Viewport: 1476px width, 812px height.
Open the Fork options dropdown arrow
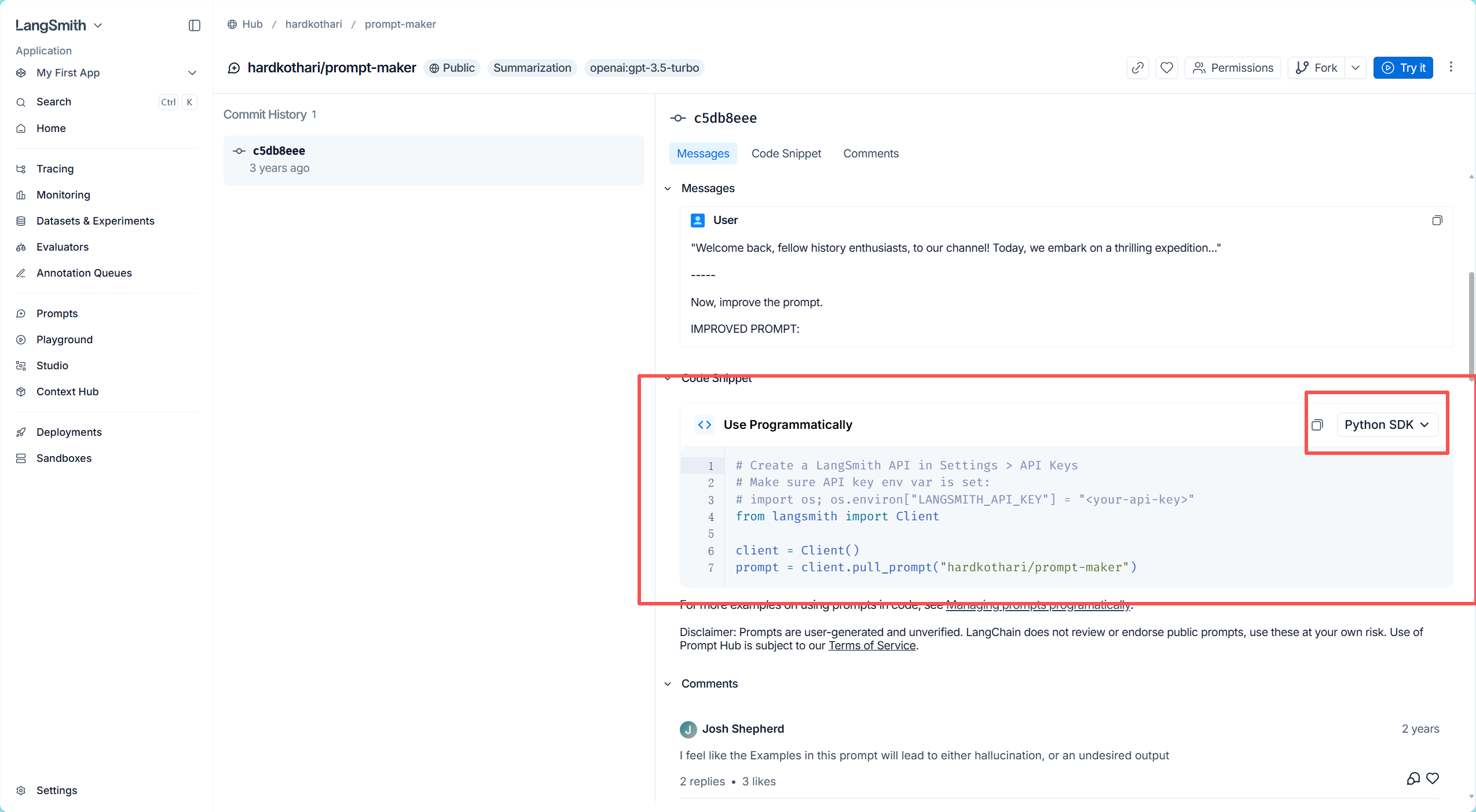[x=1356, y=68]
